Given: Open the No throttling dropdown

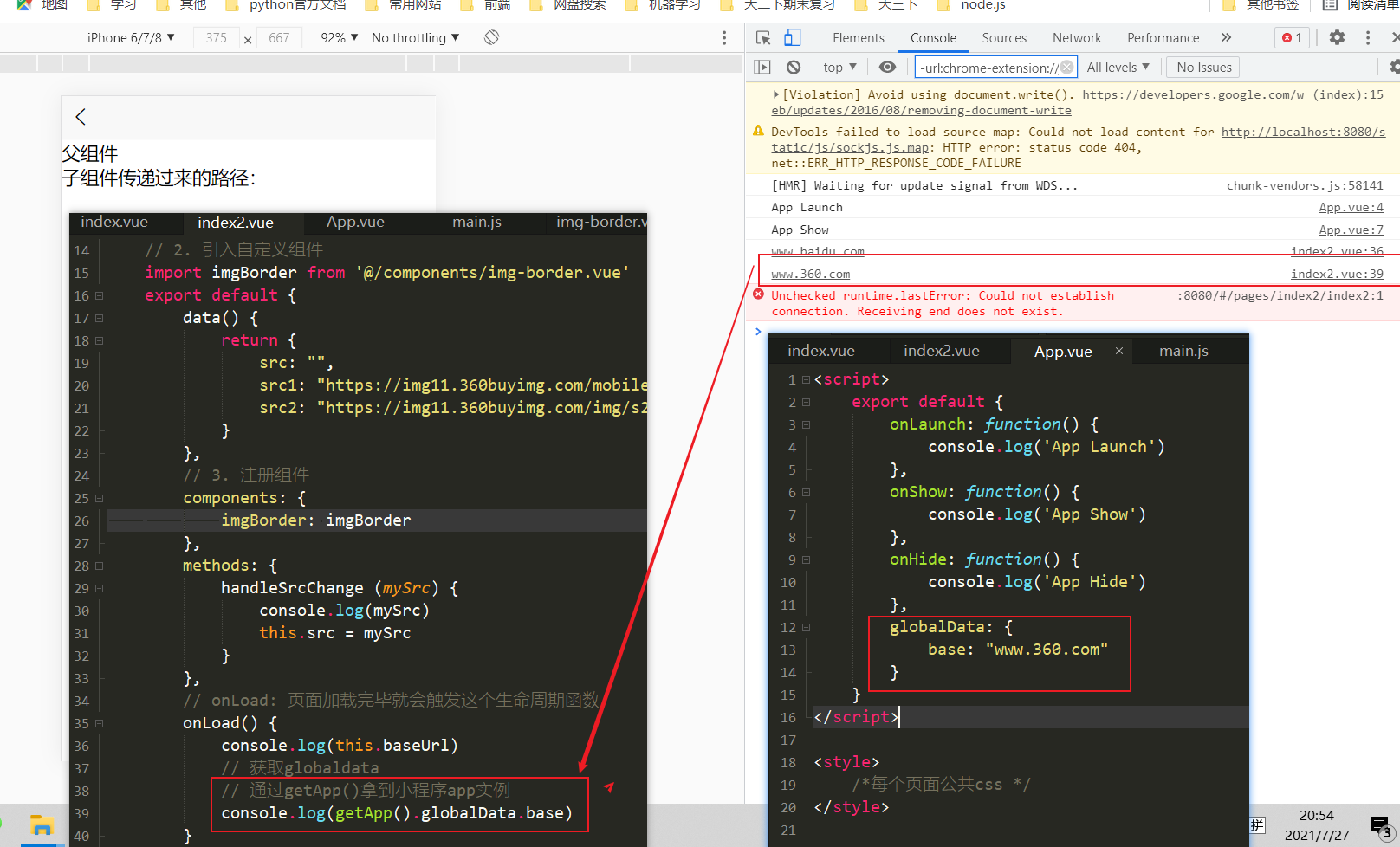Looking at the screenshot, I should [415, 37].
